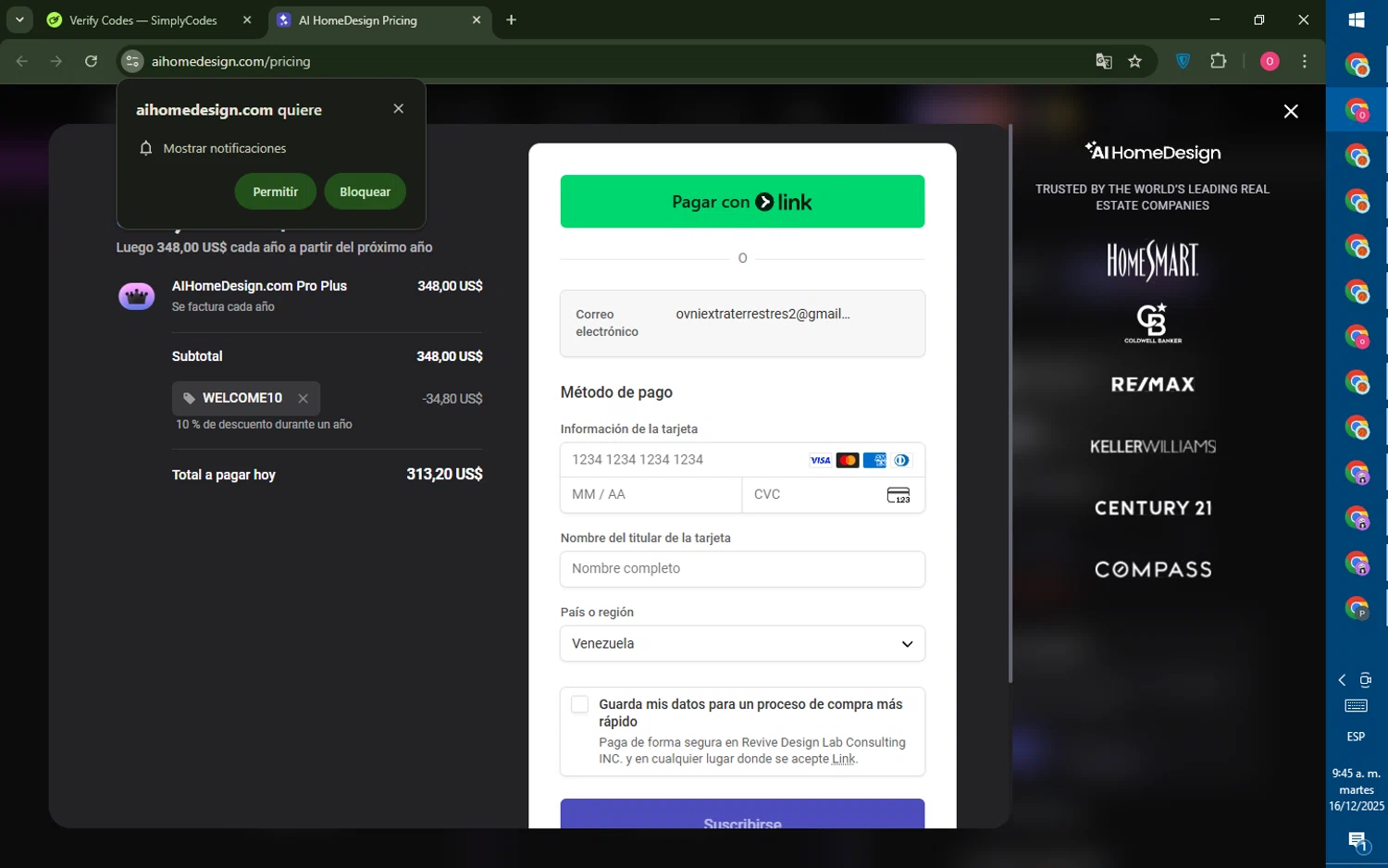This screenshot has width=1388, height=868.
Task: Close the Verify Codes — SimplyCodes tab
Action: pyautogui.click(x=247, y=20)
